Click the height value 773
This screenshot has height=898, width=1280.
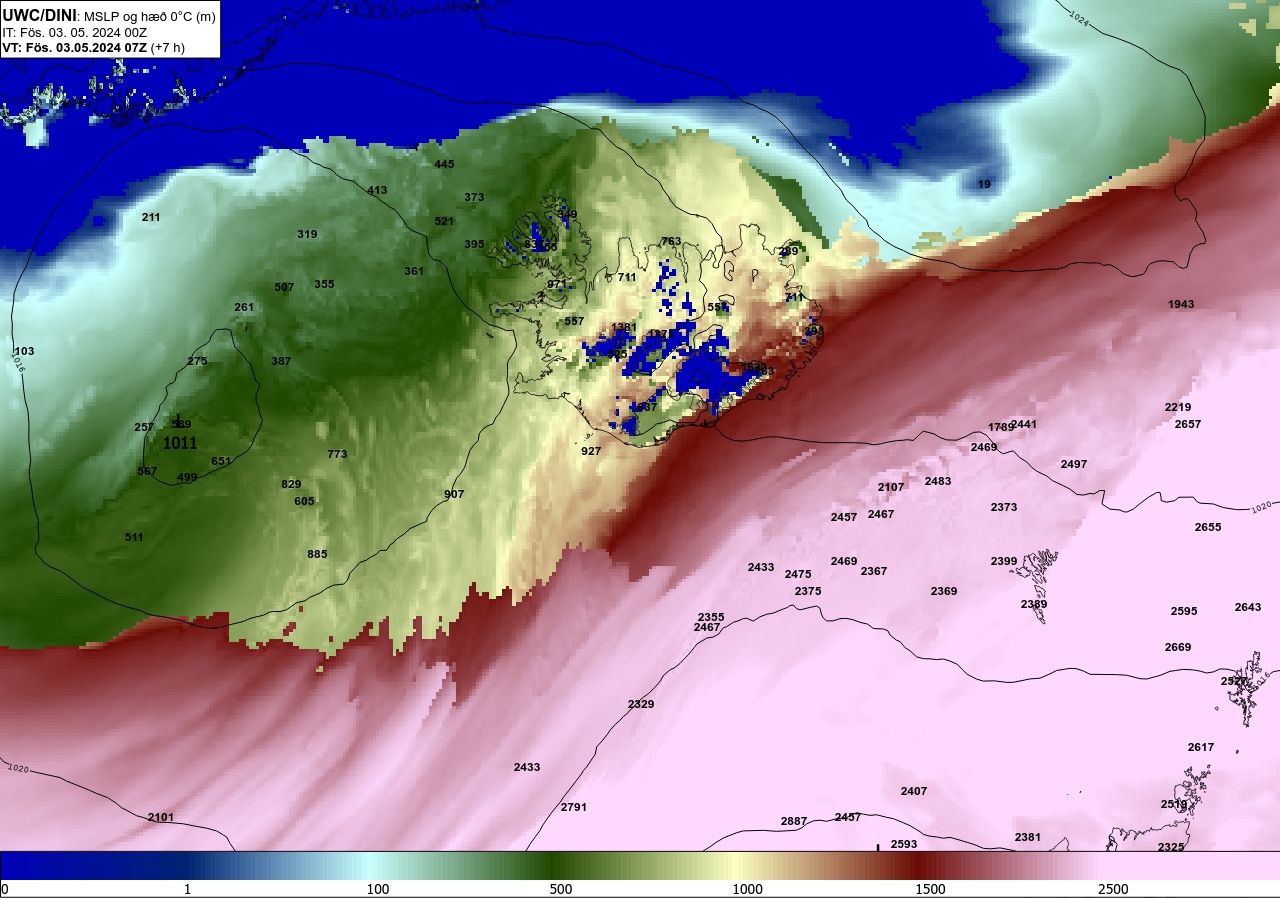337,454
